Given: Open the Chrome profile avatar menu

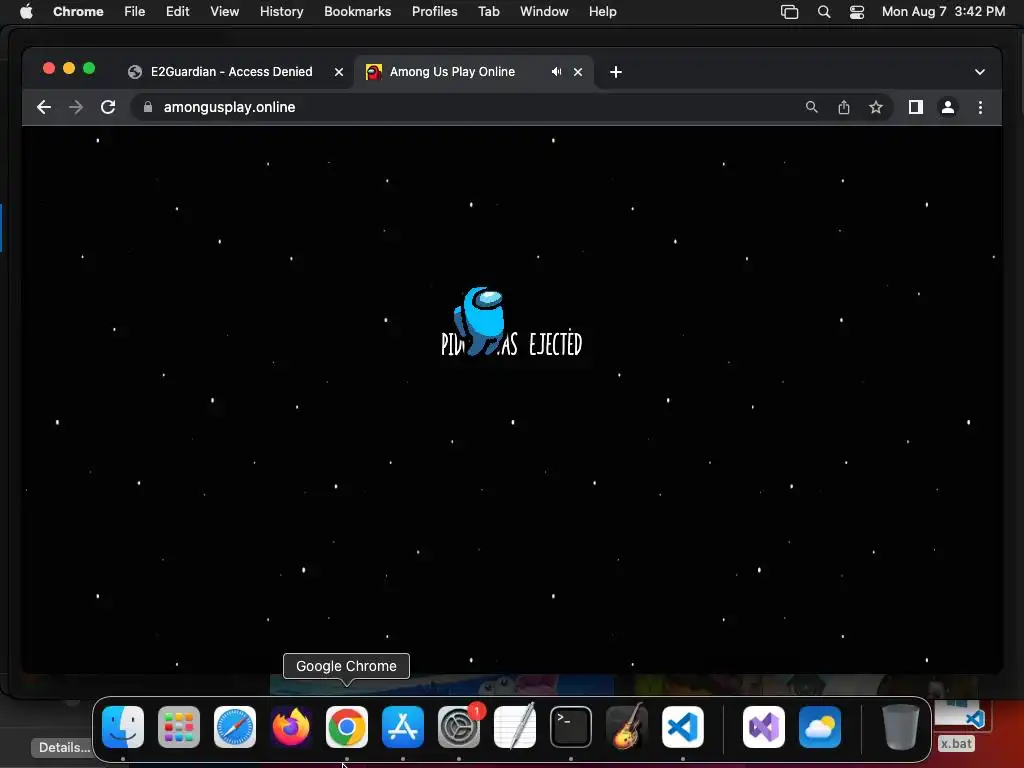Looking at the screenshot, I should [x=948, y=107].
